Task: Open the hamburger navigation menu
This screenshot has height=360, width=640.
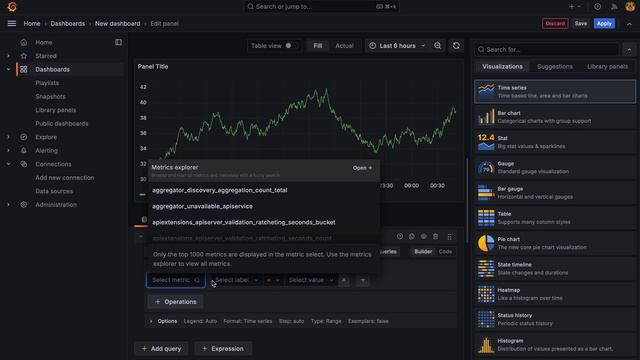Action: [x=12, y=24]
